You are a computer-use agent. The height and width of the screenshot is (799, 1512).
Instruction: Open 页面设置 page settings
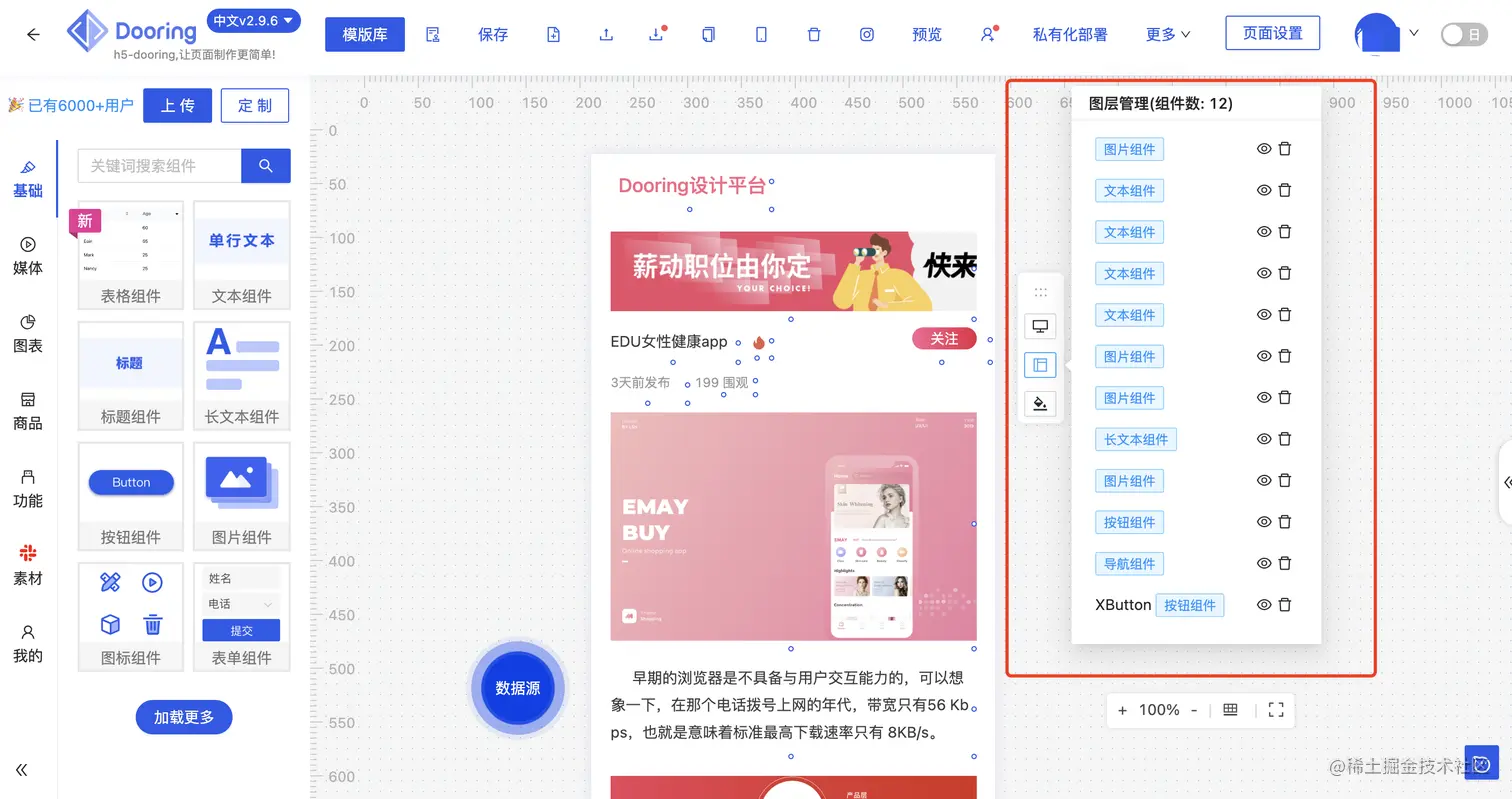[x=1273, y=33]
